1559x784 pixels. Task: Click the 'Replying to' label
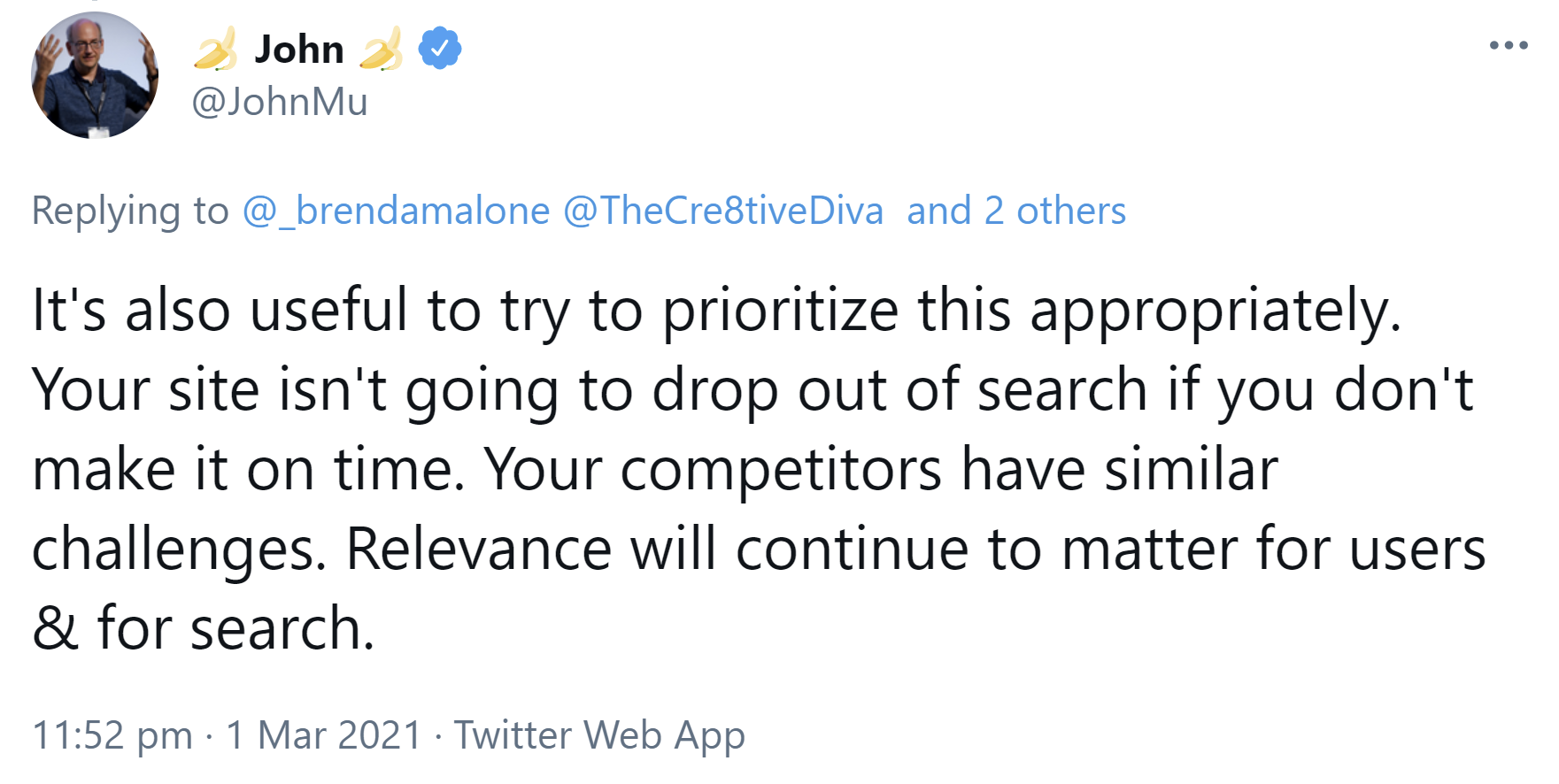130,211
